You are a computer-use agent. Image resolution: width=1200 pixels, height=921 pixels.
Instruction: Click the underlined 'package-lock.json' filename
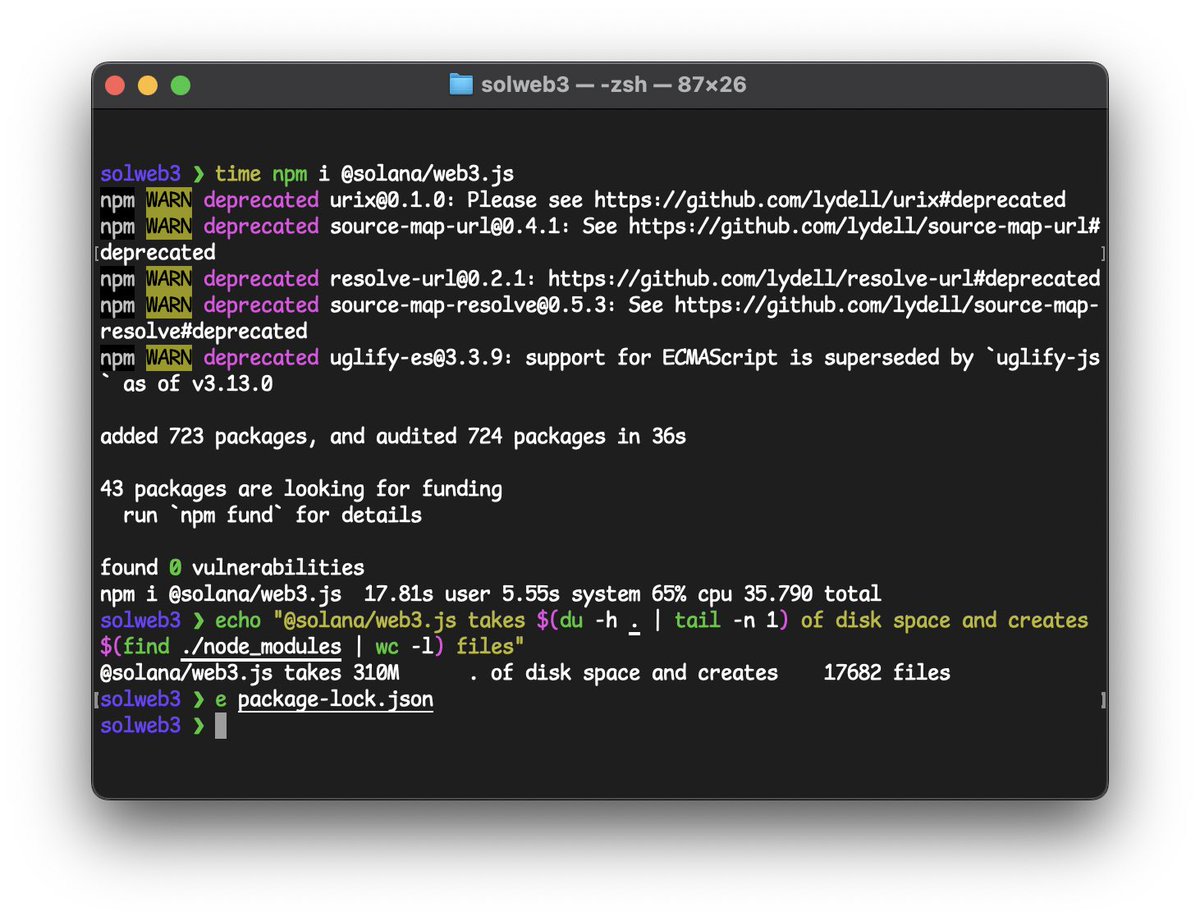[335, 699]
